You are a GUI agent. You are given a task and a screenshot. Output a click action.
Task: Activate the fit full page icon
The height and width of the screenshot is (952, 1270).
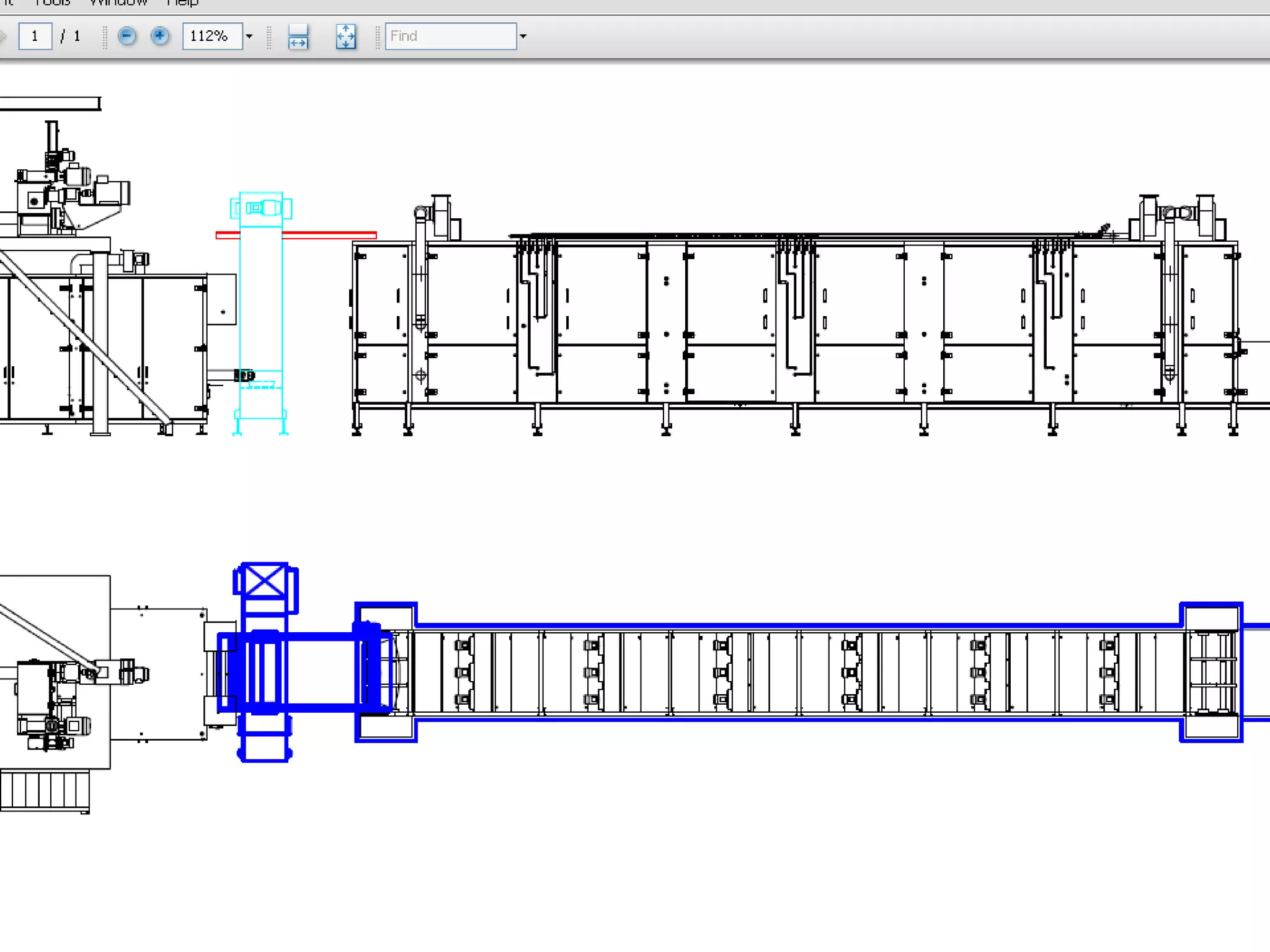click(x=345, y=37)
